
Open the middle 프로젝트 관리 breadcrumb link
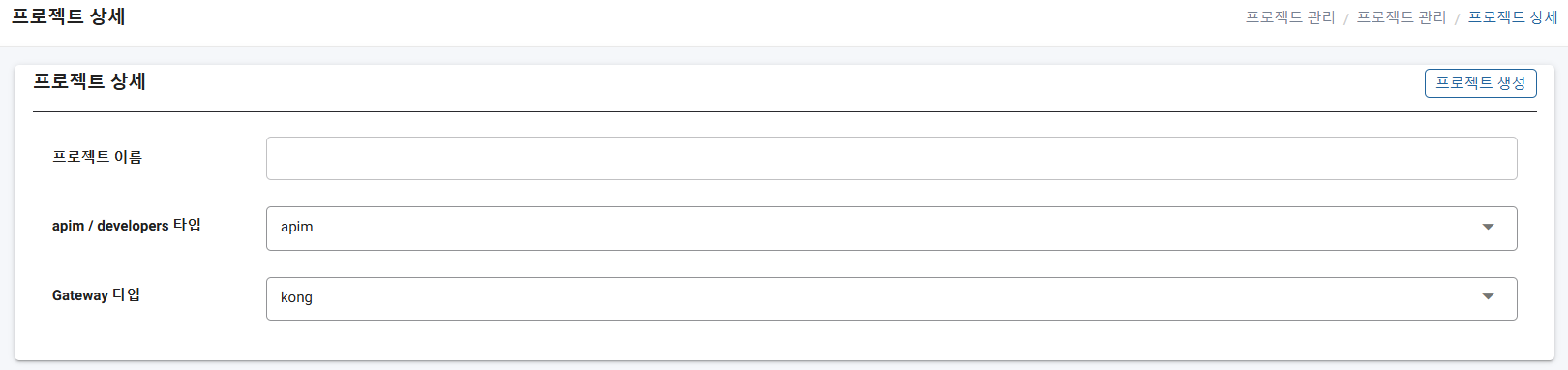click(x=1402, y=17)
